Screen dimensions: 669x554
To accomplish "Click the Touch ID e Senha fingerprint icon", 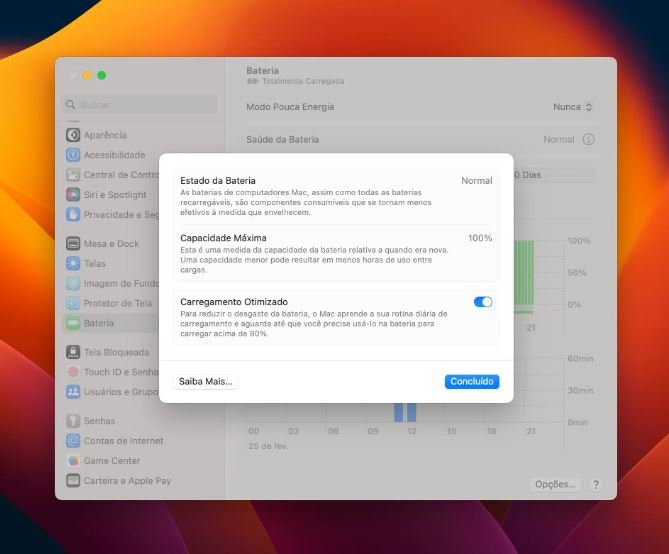I will tap(73, 372).
